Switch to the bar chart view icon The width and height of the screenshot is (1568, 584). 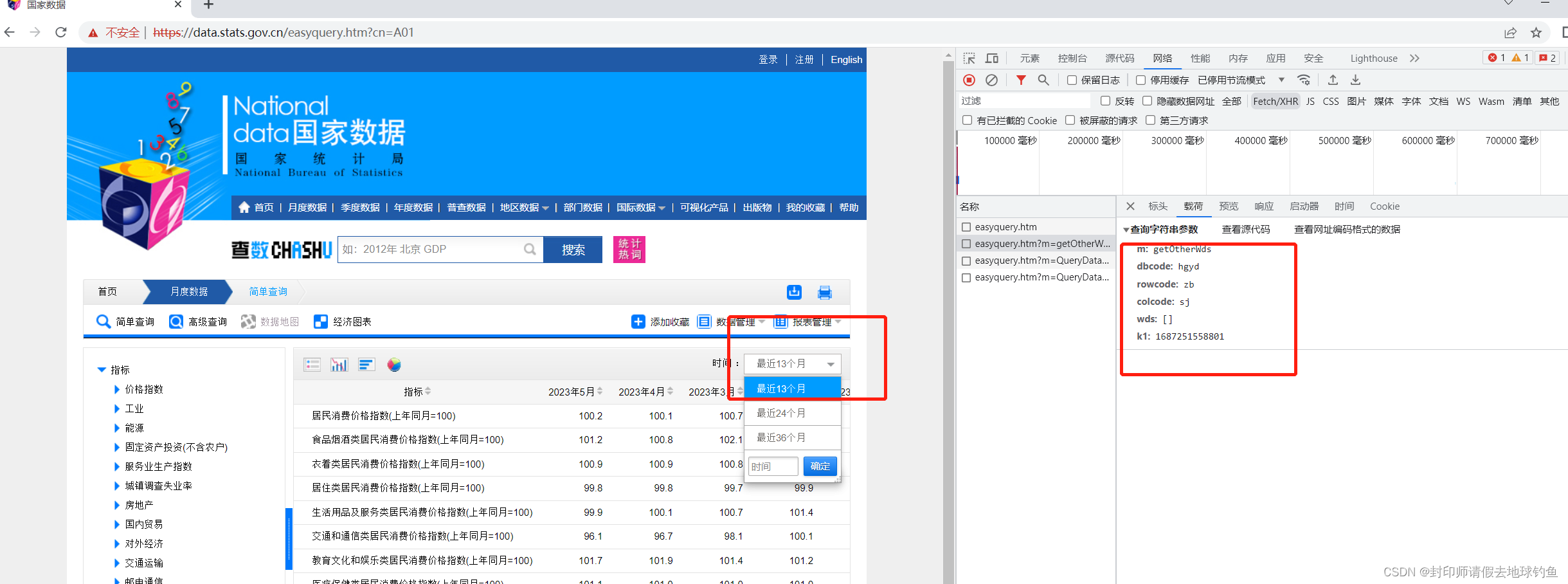[x=339, y=365]
